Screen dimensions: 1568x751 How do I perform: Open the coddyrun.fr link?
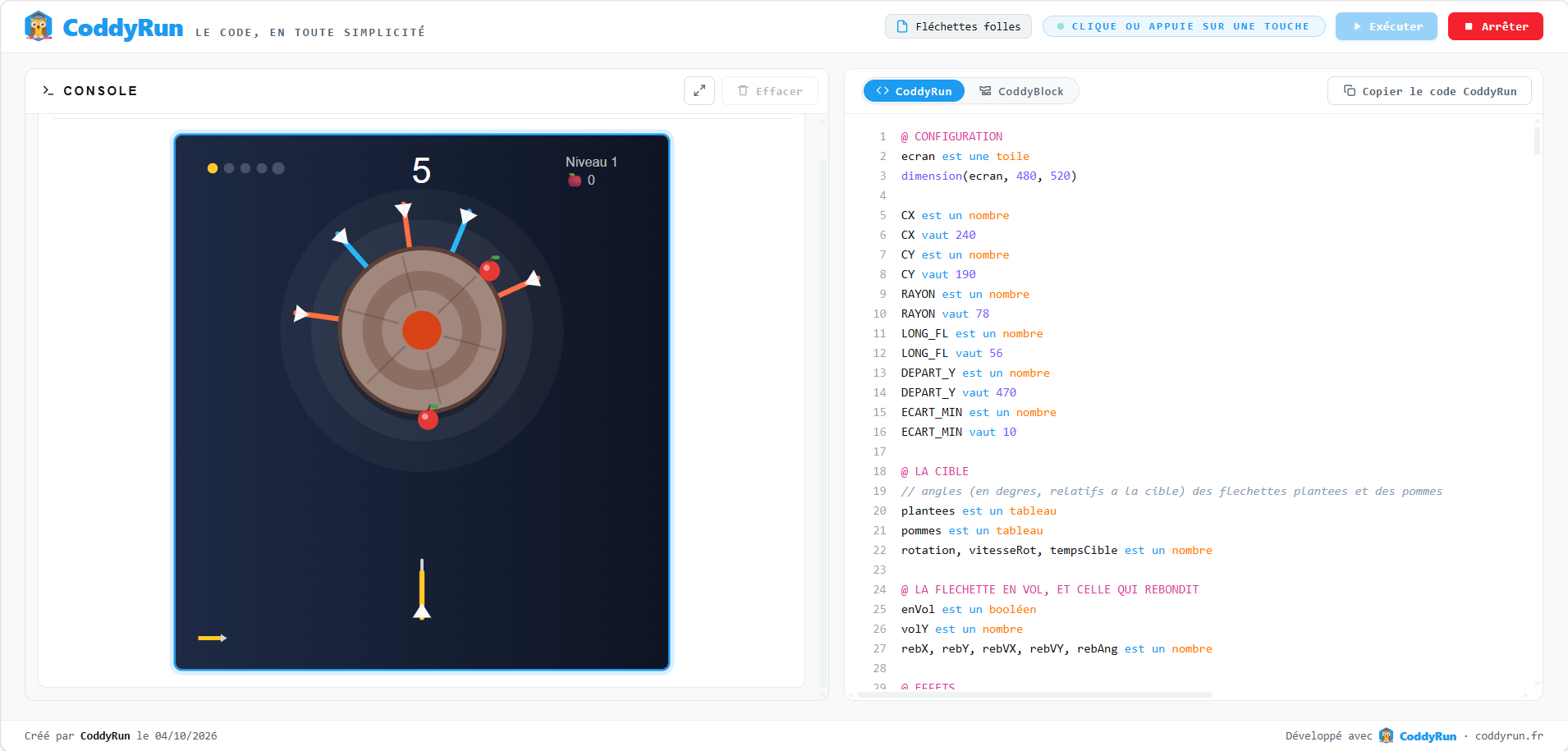pos(1509,736)
